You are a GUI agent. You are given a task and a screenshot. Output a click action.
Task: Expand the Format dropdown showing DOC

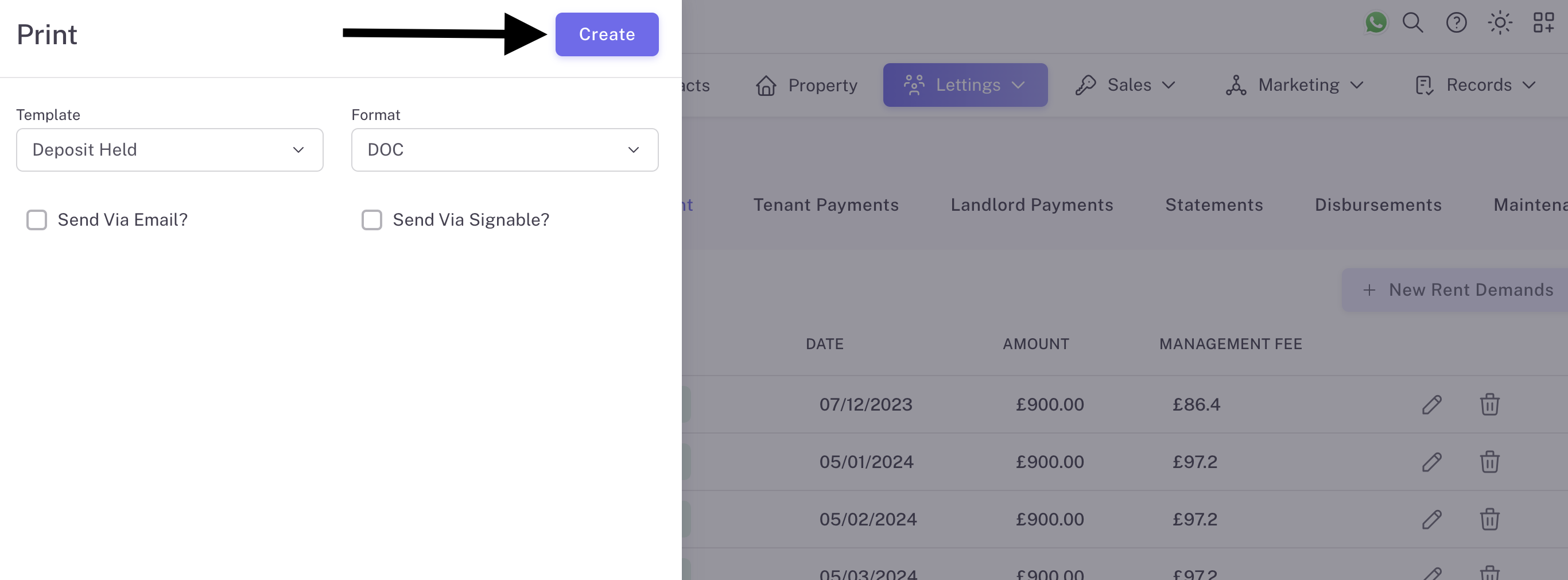504,150
